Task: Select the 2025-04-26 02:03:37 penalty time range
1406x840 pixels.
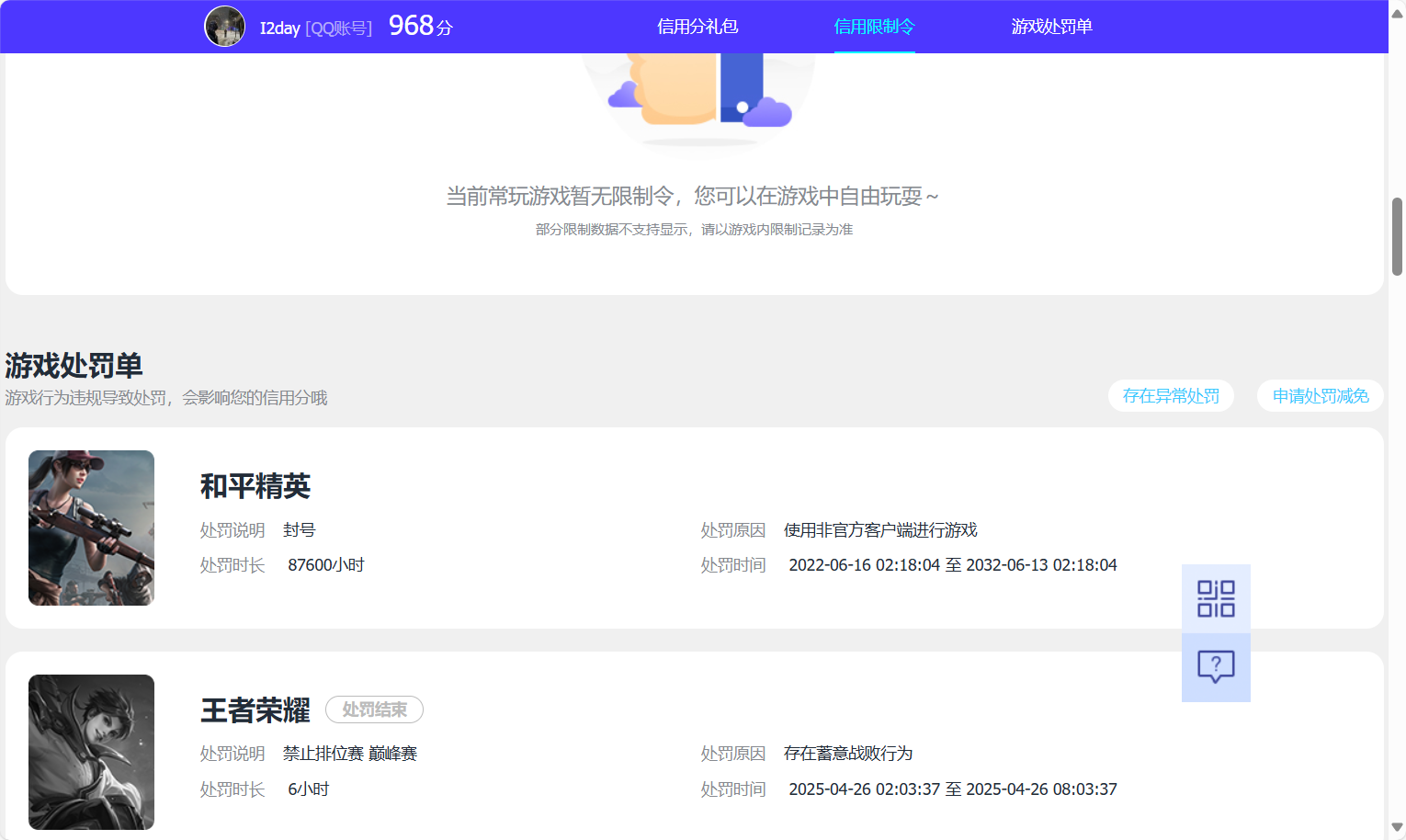Action: [x=953, y=789]
